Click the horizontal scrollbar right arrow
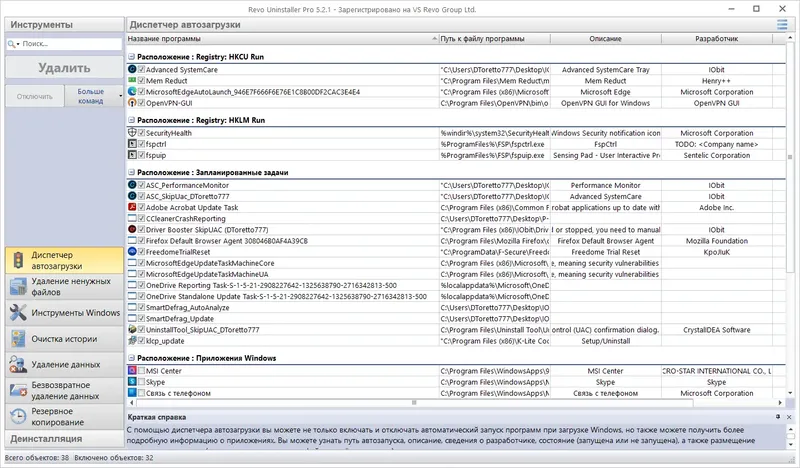 pos(780,403)
